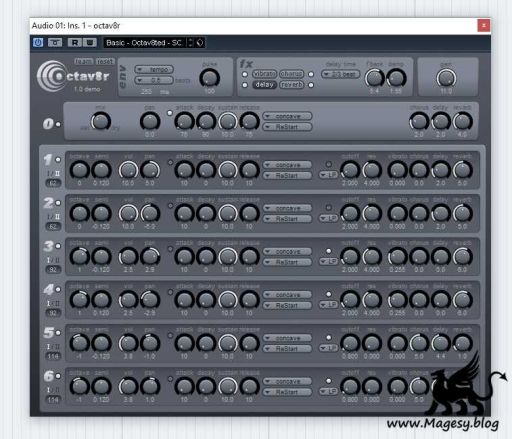Image resolution: width=512 pixels, height=439 pixels.
Task: Open voice 1 LP filter type dropdown
Action: [x=328, y=175]
